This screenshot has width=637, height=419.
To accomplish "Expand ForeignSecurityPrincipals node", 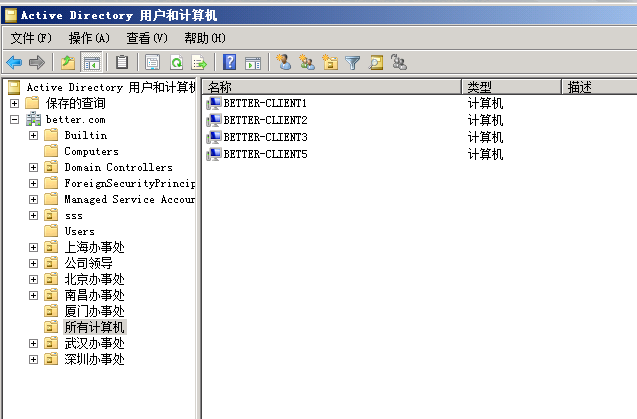I will coord(33,183).
